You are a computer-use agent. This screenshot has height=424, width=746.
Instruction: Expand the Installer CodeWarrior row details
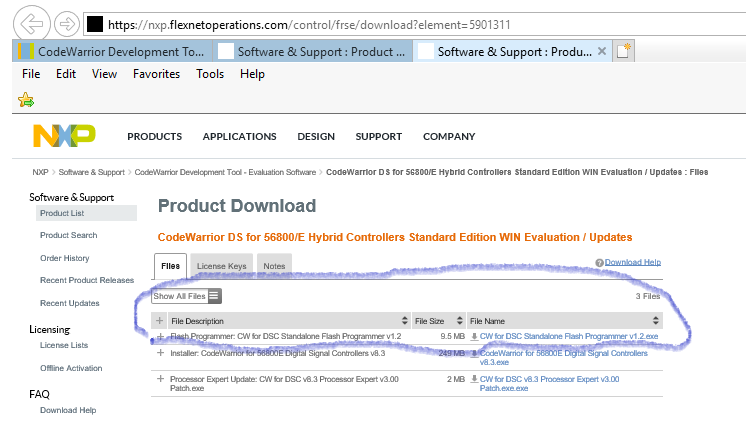pyautogui.click(x=160, y=353)
